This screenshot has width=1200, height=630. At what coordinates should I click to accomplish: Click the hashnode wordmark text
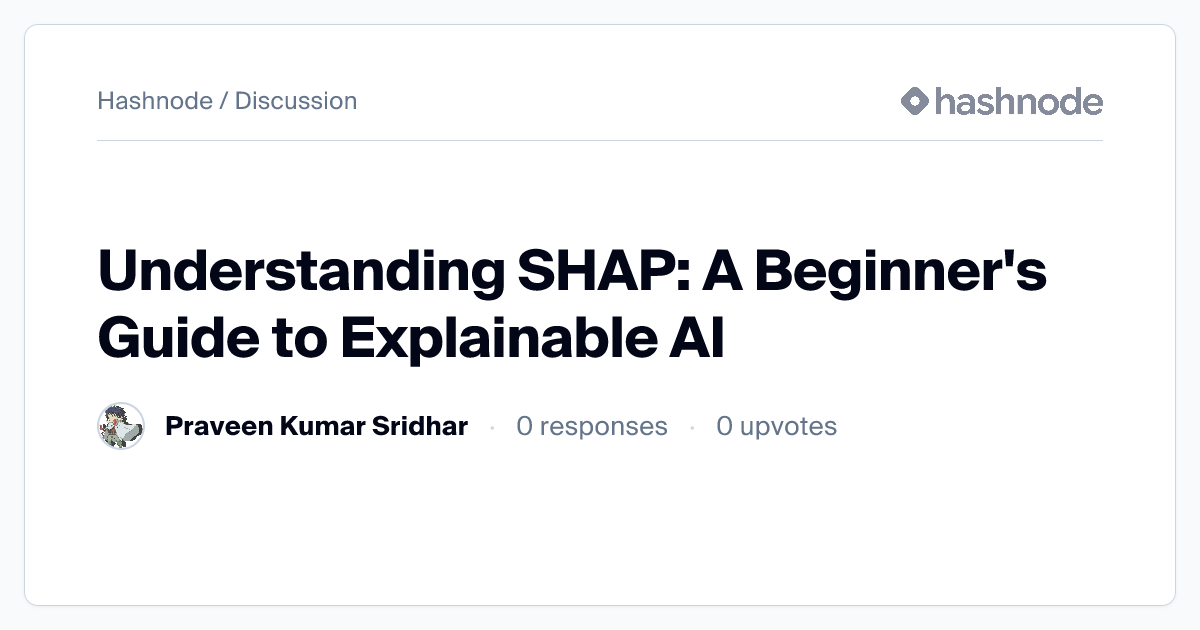[x=1018, y=101]
